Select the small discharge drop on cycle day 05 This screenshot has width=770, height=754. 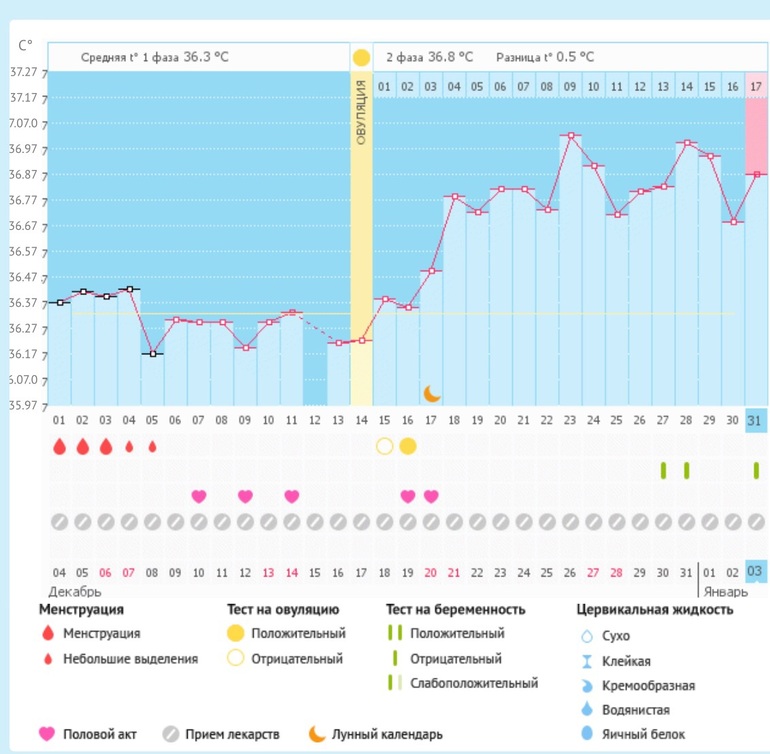tap(152, 447)
